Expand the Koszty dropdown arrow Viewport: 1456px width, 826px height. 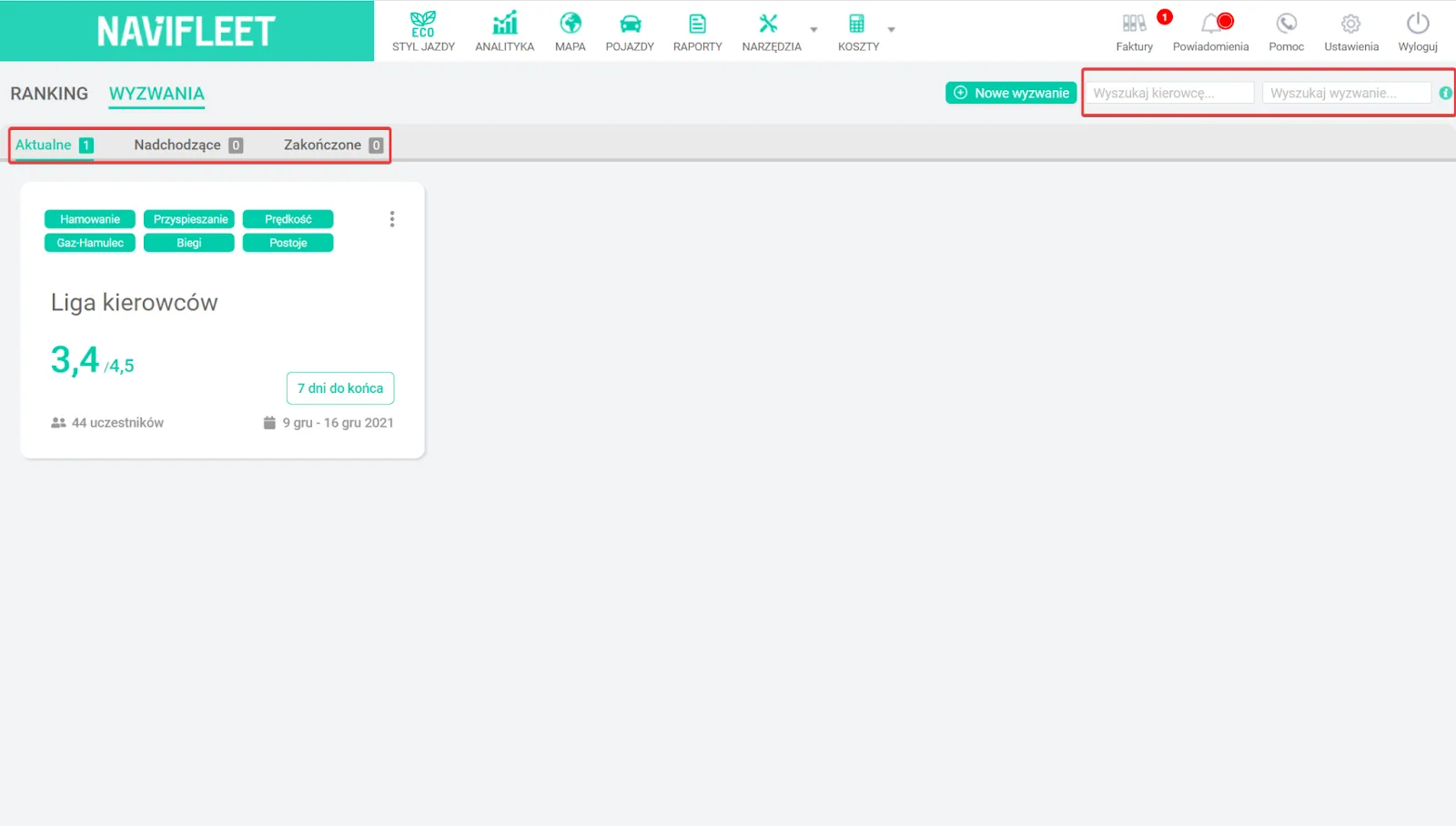[891, 30]
